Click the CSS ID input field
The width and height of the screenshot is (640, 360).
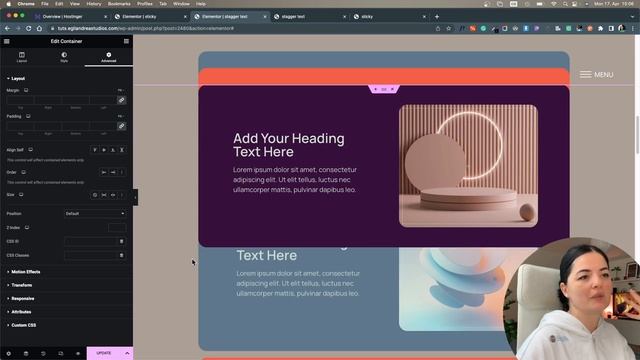point(91,242)
